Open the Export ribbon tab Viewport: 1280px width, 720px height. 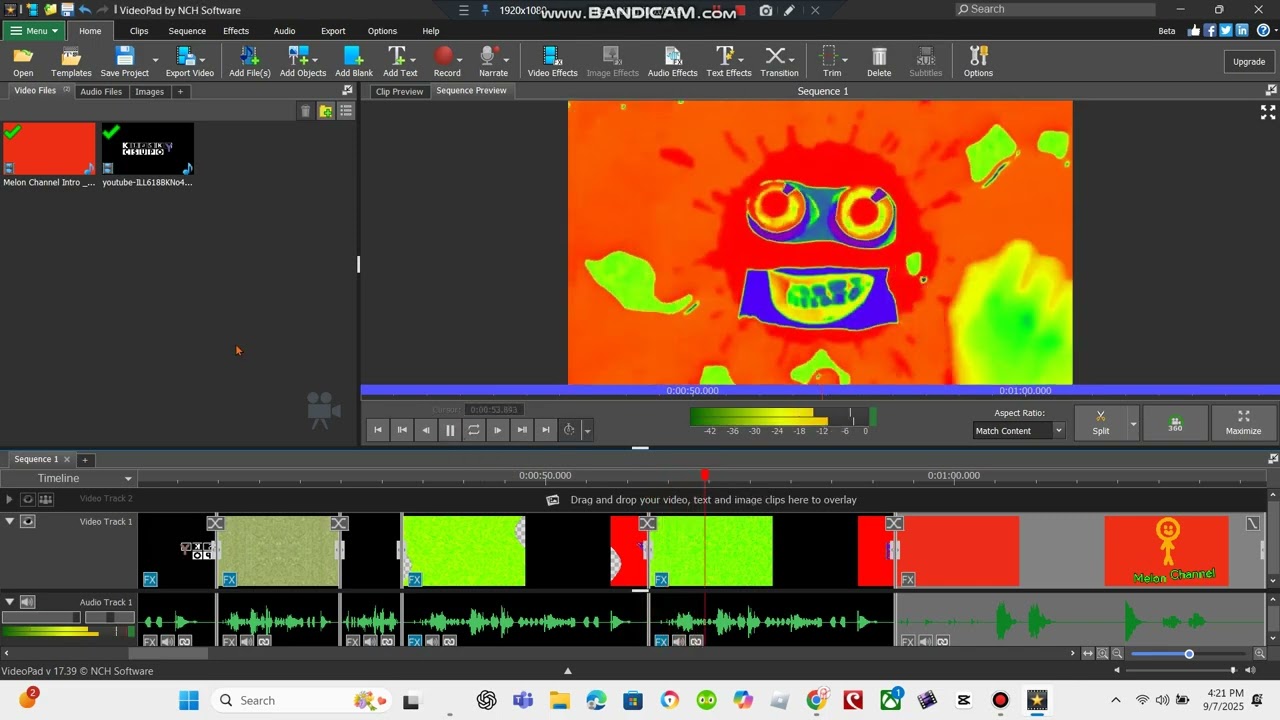pyautogui.click(x=333, y=31)
